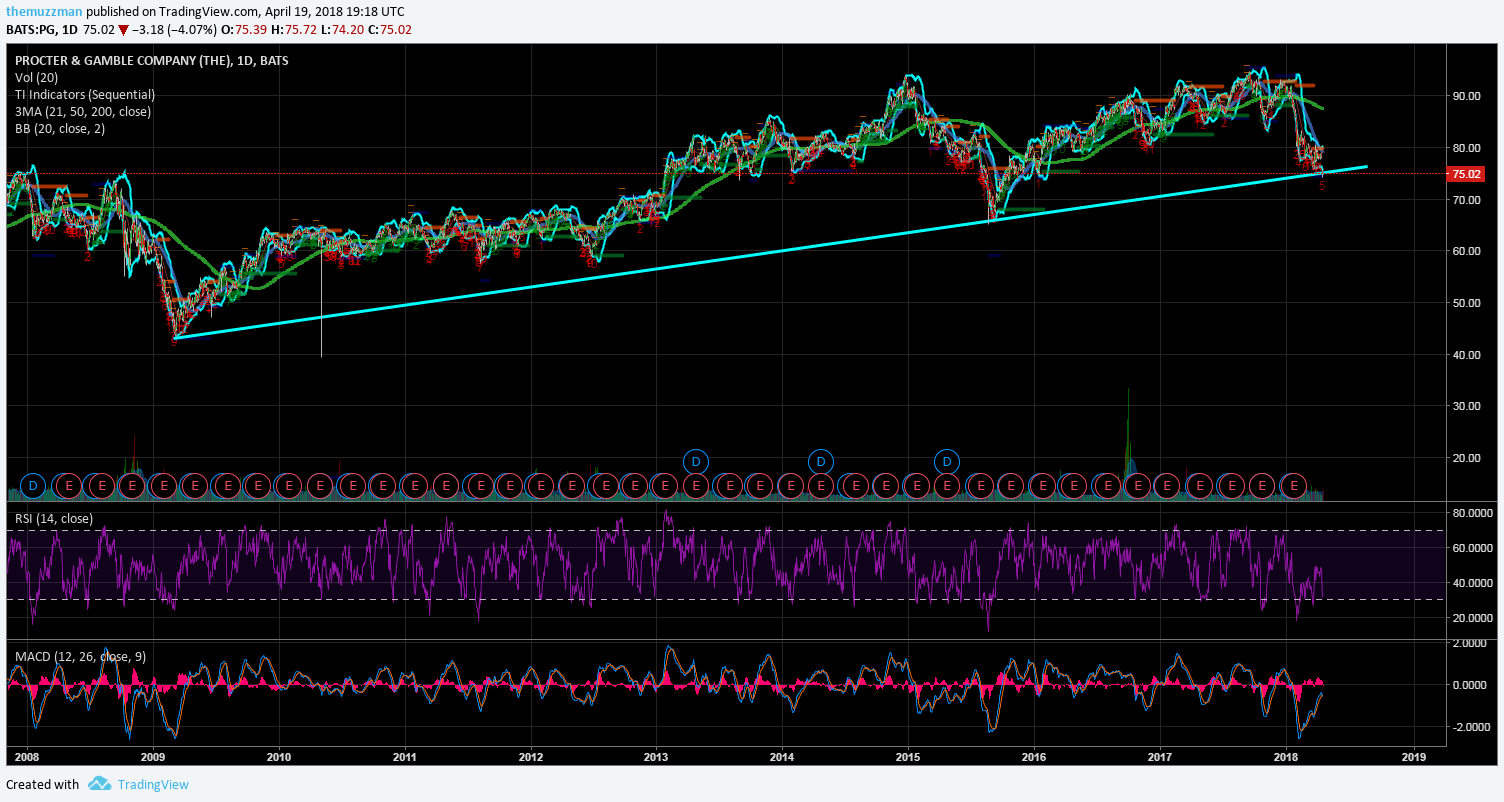Click the red 75.02 current price tag

point(1467,174)
